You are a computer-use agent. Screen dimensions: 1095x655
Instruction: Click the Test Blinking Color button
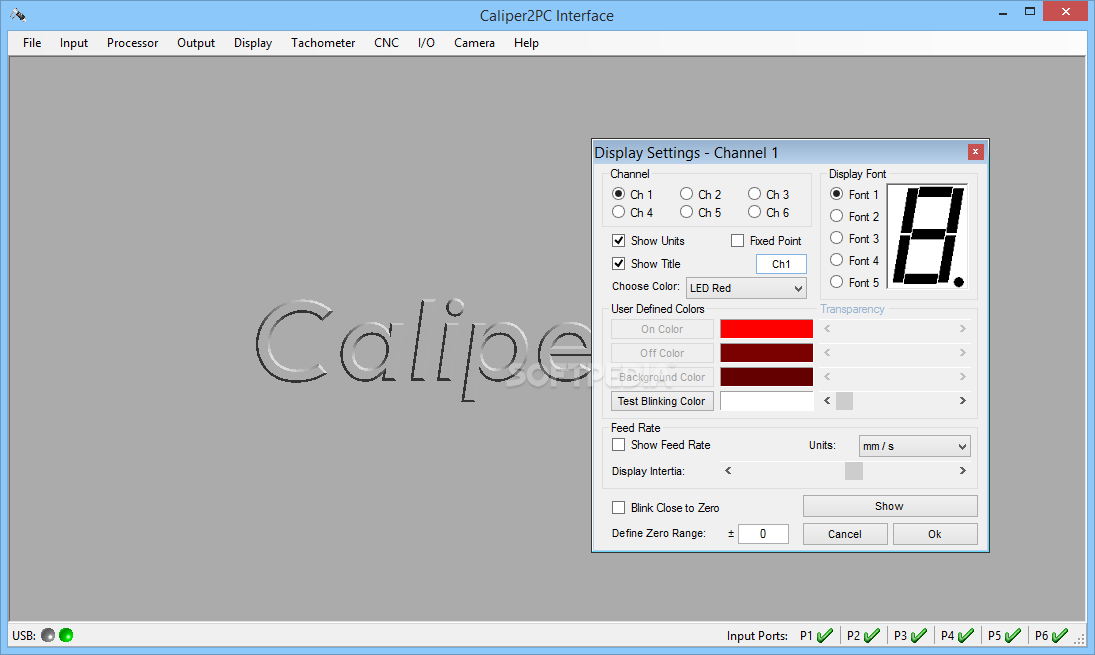click(662, 401)
